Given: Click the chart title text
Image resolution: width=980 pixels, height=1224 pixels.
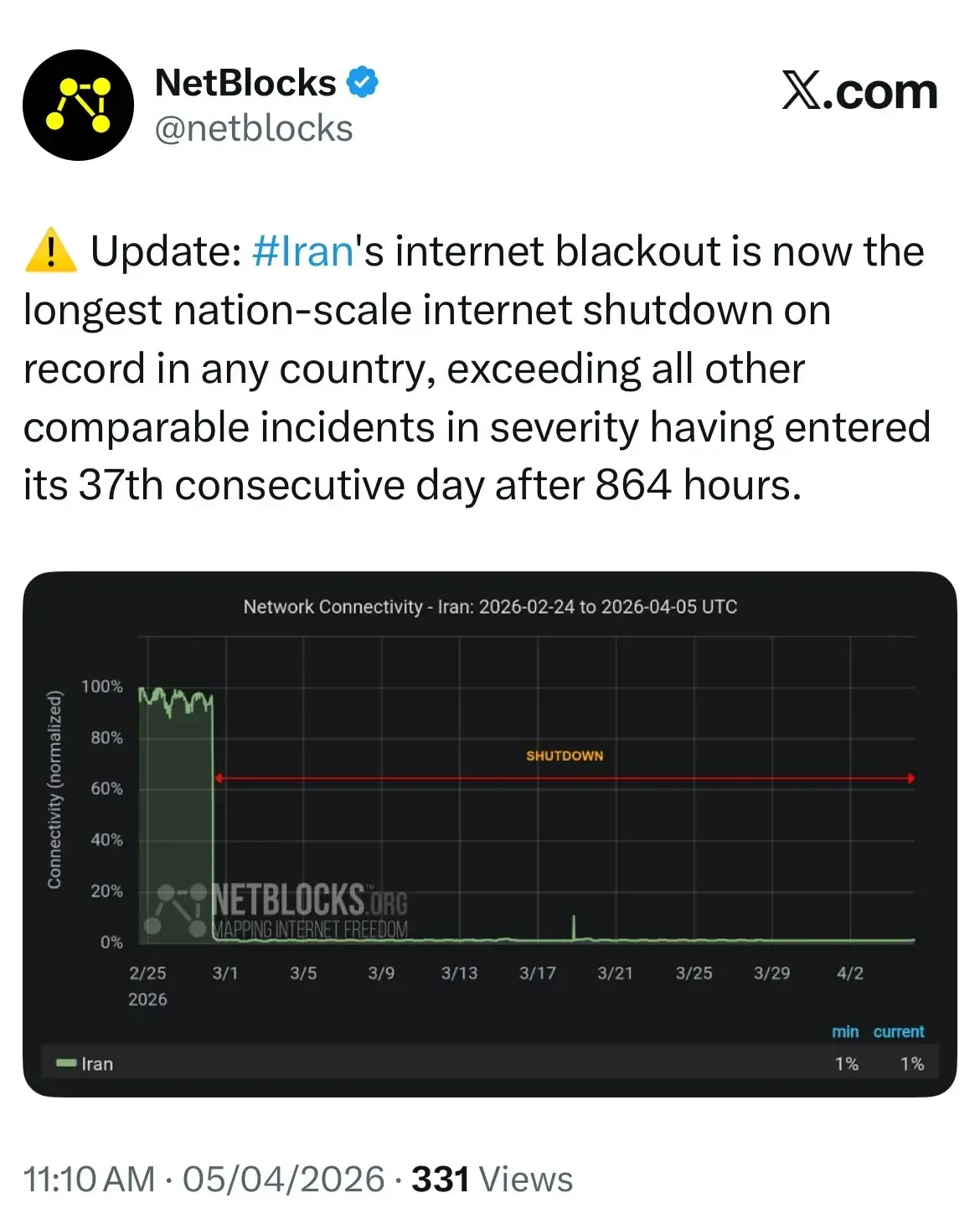Looking at the screenshot, I should [x=490, y=607].
